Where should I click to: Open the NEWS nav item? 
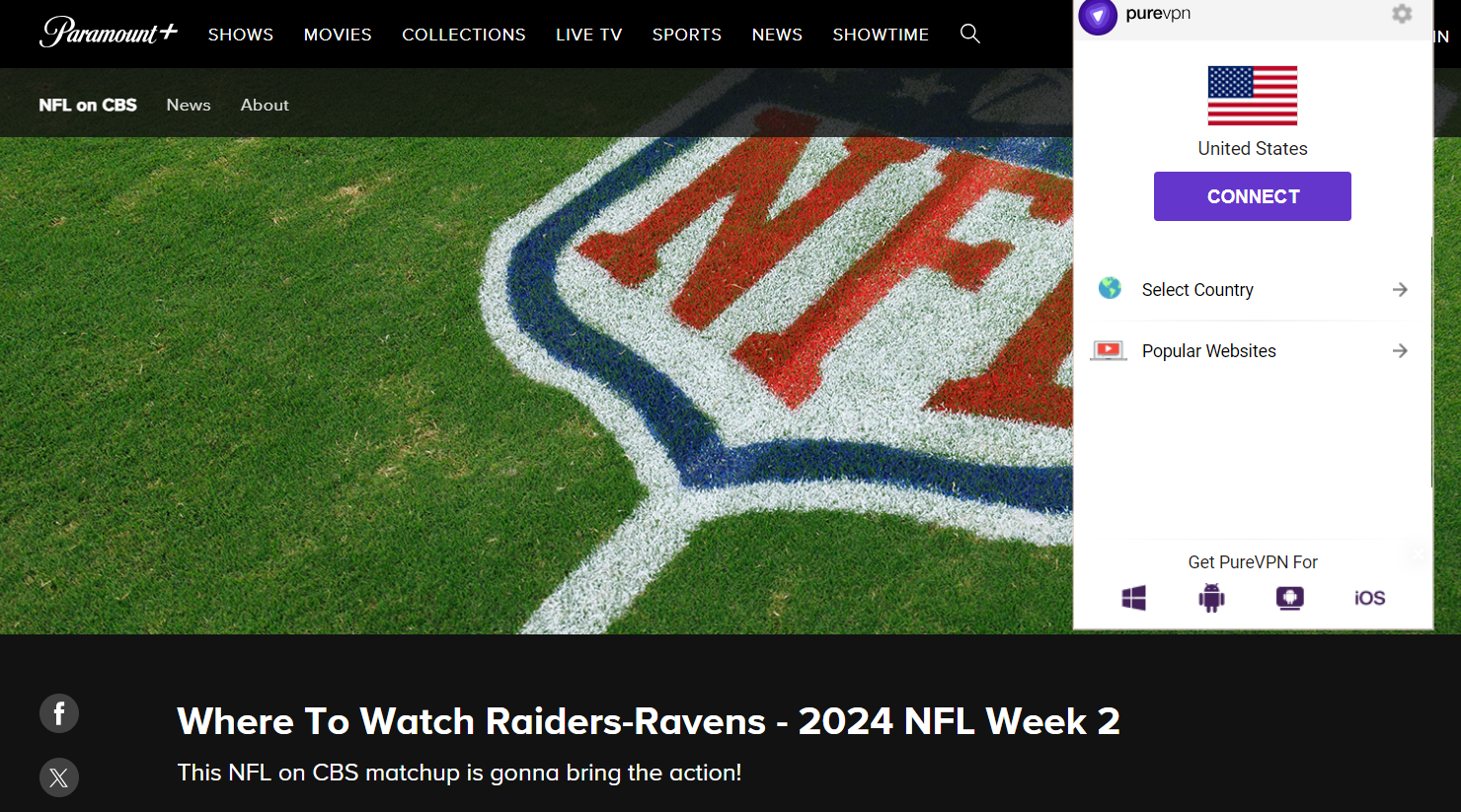tap(777, 35)
